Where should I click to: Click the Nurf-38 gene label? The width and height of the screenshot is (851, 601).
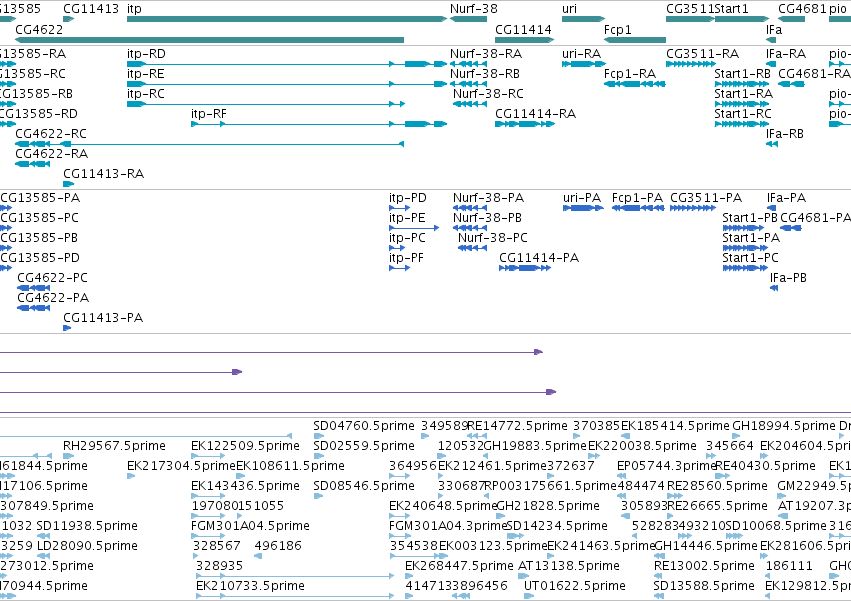473,9
